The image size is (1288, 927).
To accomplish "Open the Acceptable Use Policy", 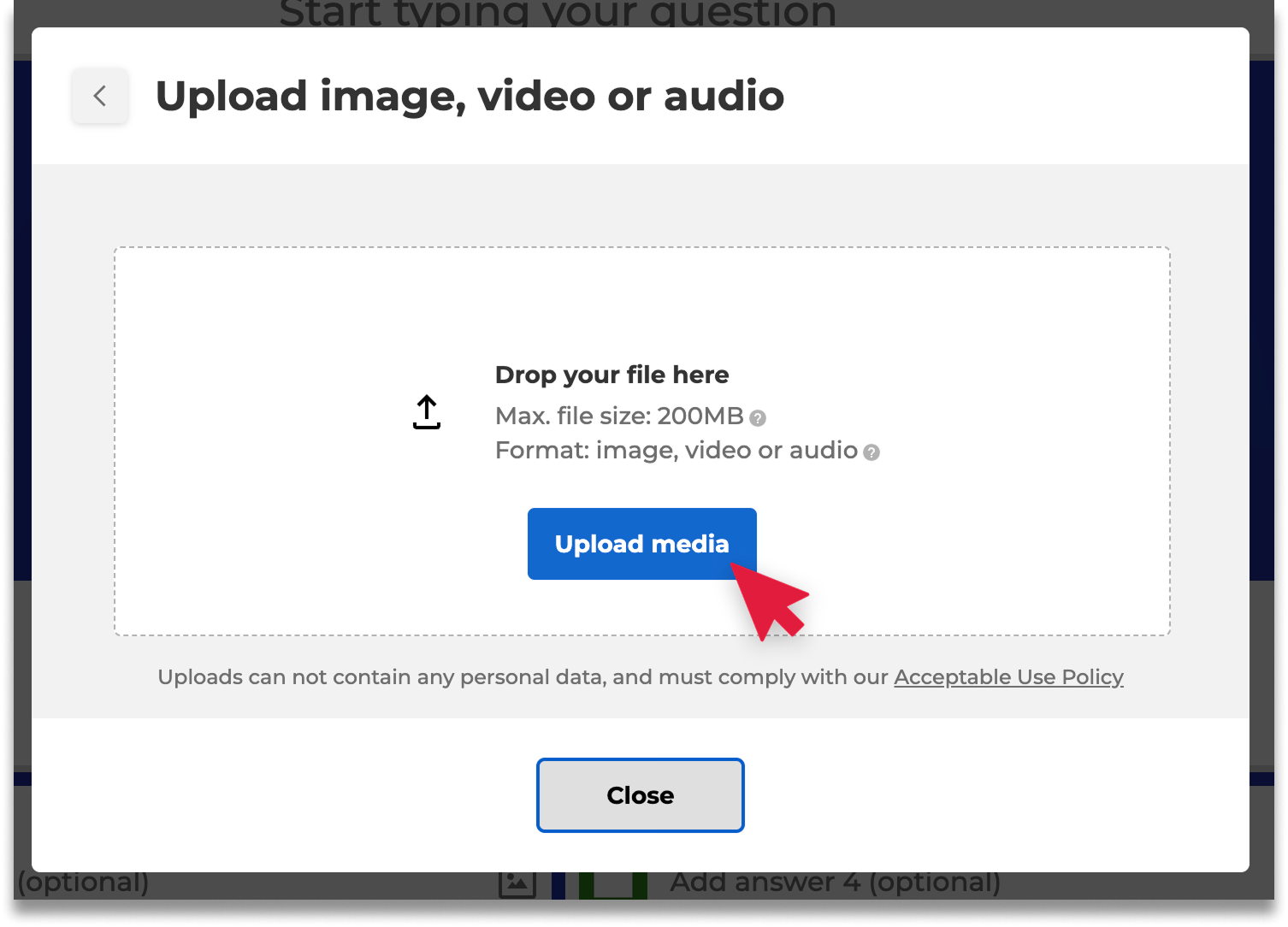I will pos(1008,676).
